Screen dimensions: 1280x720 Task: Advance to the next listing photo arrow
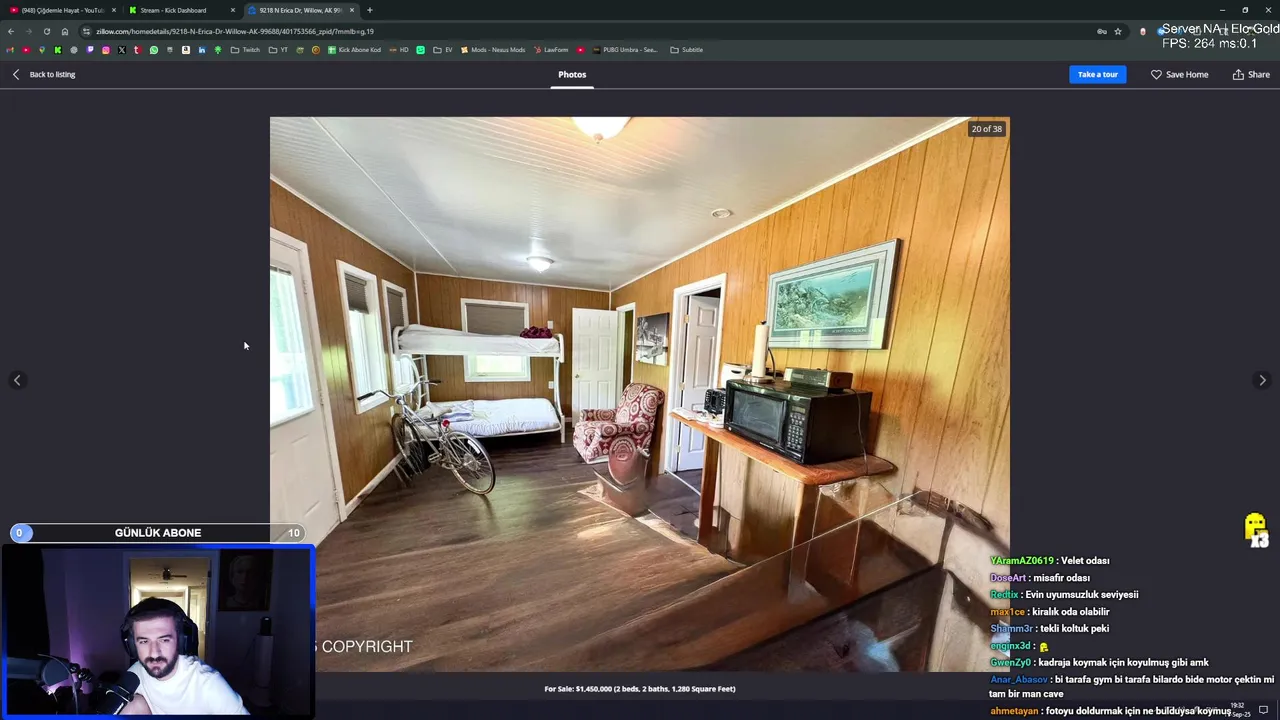(1262, 380)
